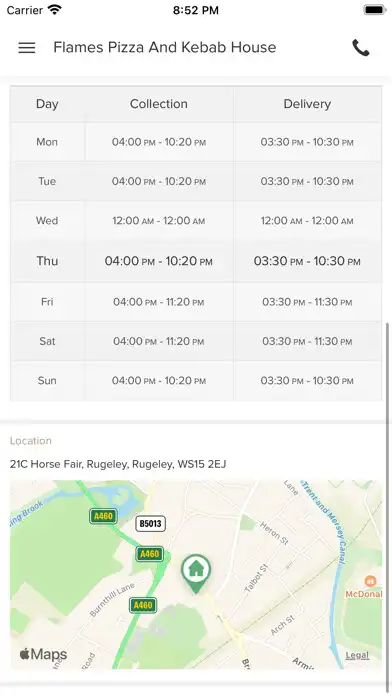Viewport: 392px width, 696px height.
Task: Tap the highlighted Thu row
Action: 196,261
